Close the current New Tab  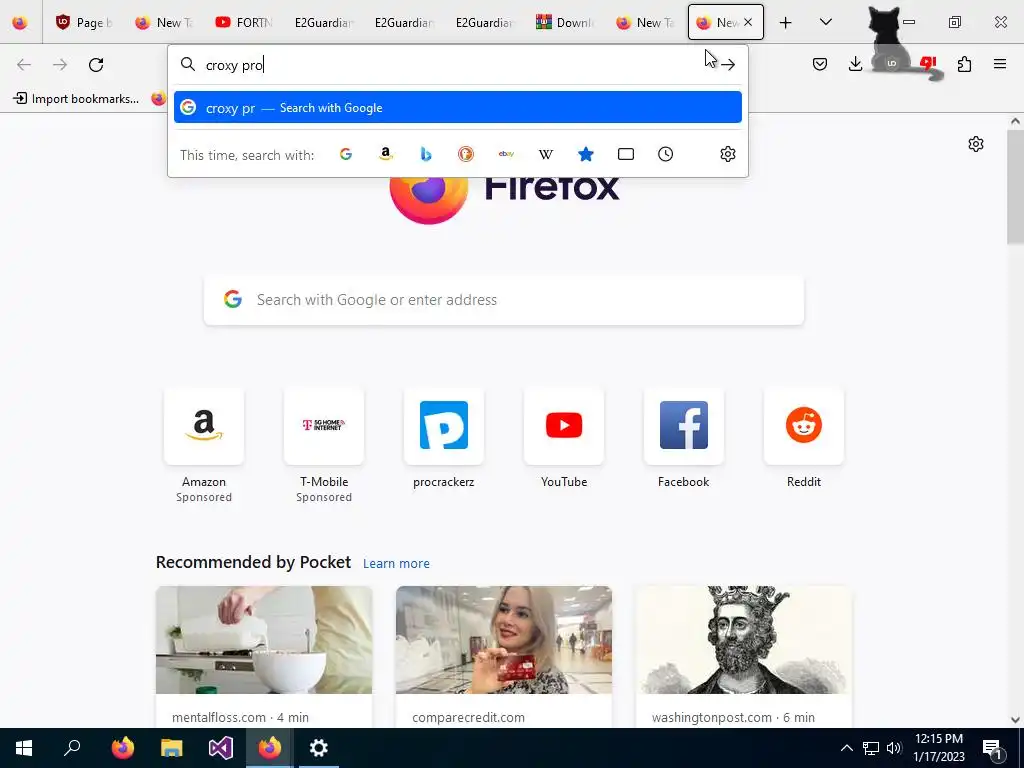[748, 22]
